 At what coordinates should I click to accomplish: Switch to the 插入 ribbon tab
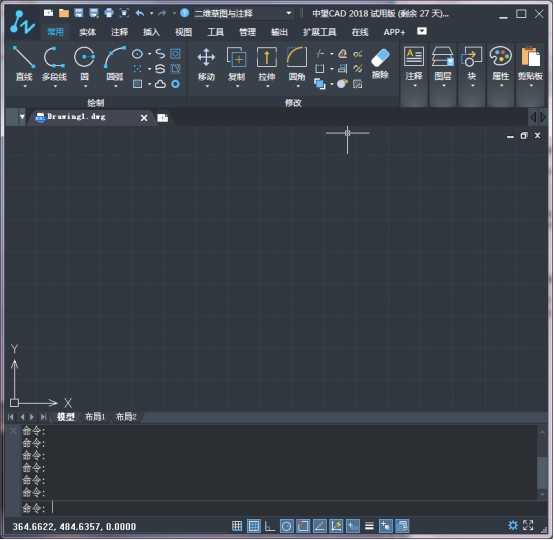[151, 32]
